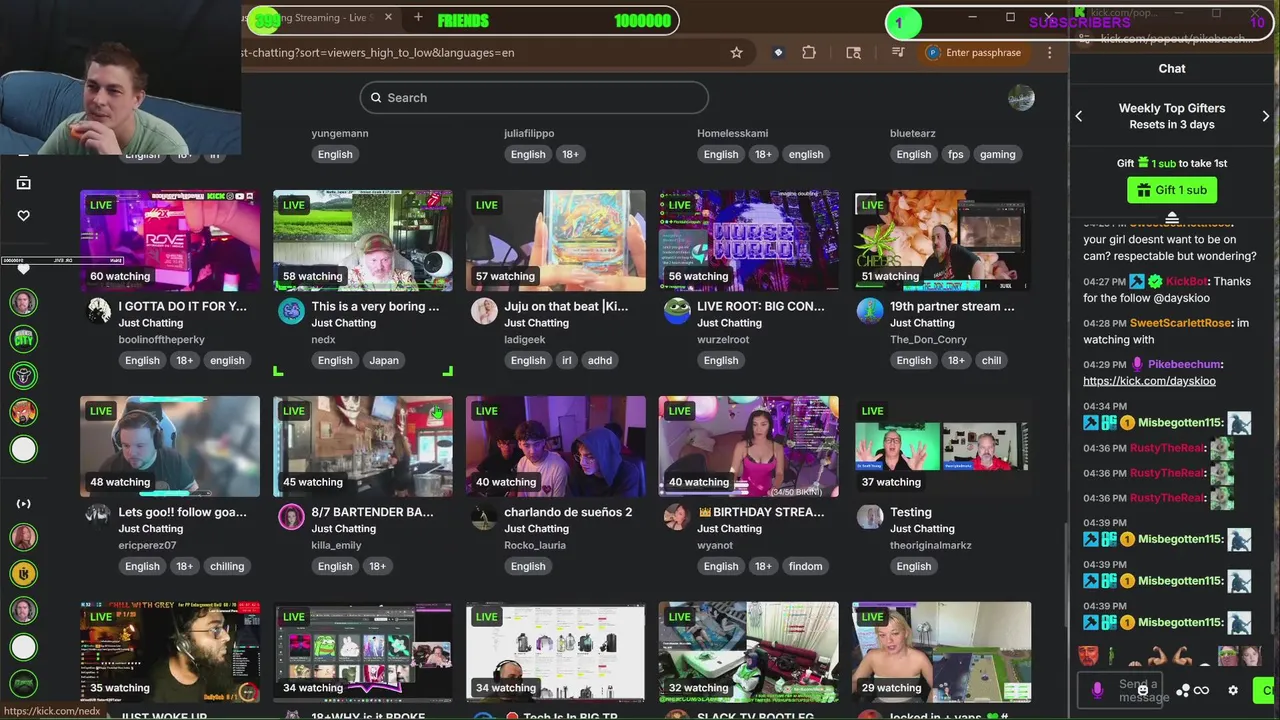This screenshot has width=1280, height=720.
Task: Click the live broadcast icon in sidebar
Action: pyautogui.click(x=24, y=504)
